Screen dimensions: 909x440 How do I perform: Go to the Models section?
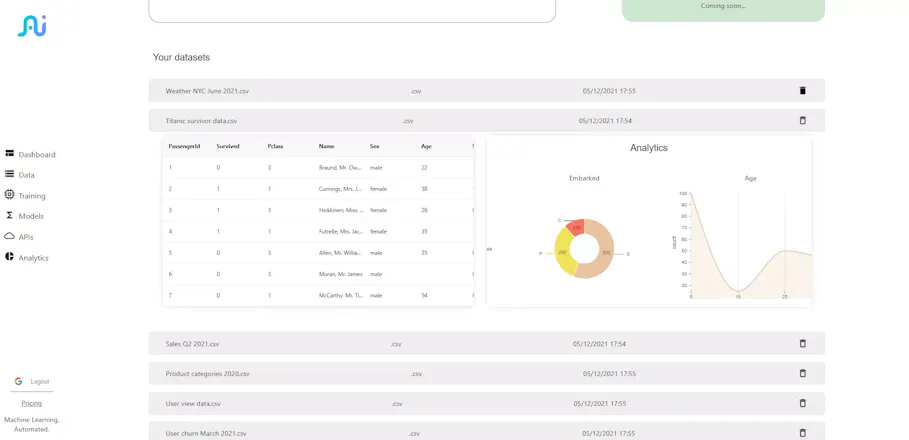point(31,216)
